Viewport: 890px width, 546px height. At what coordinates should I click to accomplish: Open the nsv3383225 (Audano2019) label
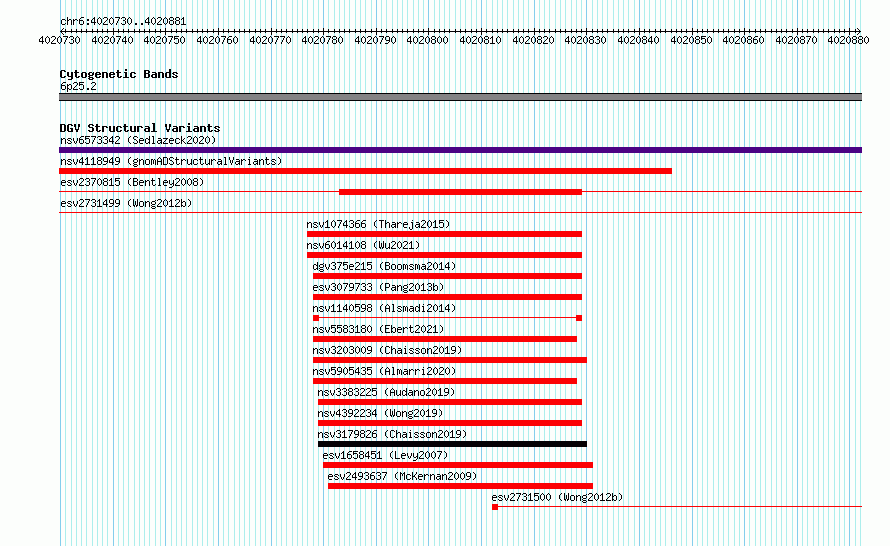[x=386, y=392]
